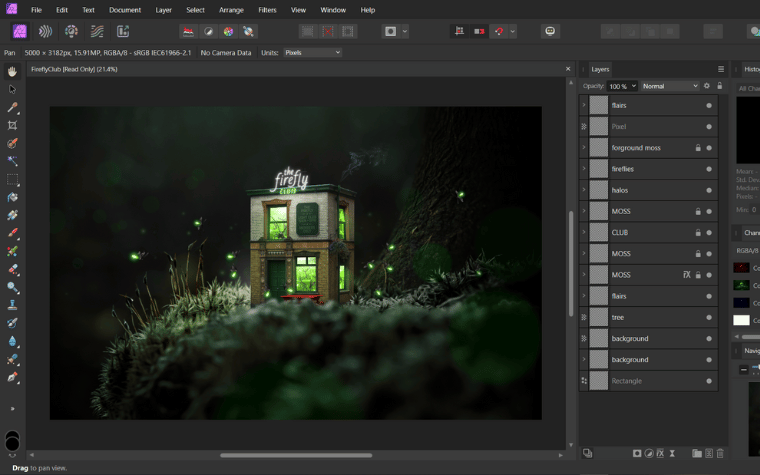Select the Pixel layer row

tap(649, 127)
